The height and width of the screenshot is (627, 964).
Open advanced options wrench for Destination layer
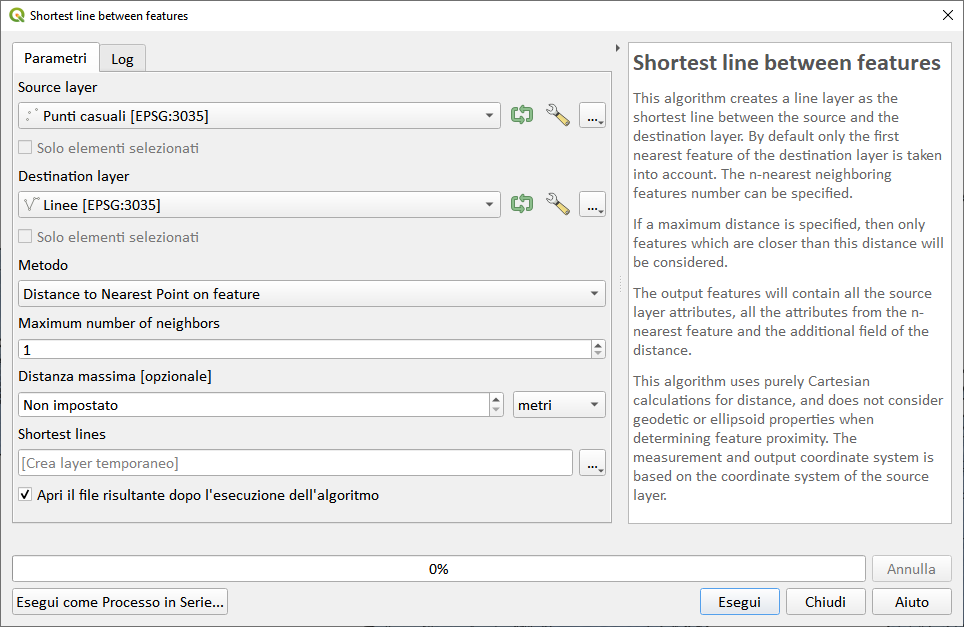coord(557,204)
